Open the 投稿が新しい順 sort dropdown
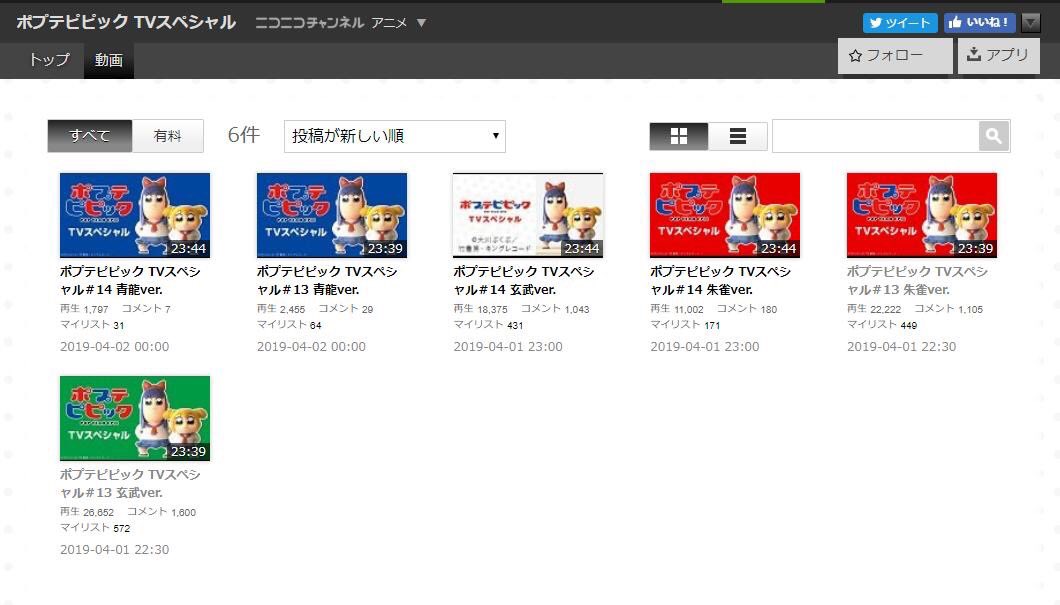The width and height of the screenshot is (1060, 605). (395, 137)
